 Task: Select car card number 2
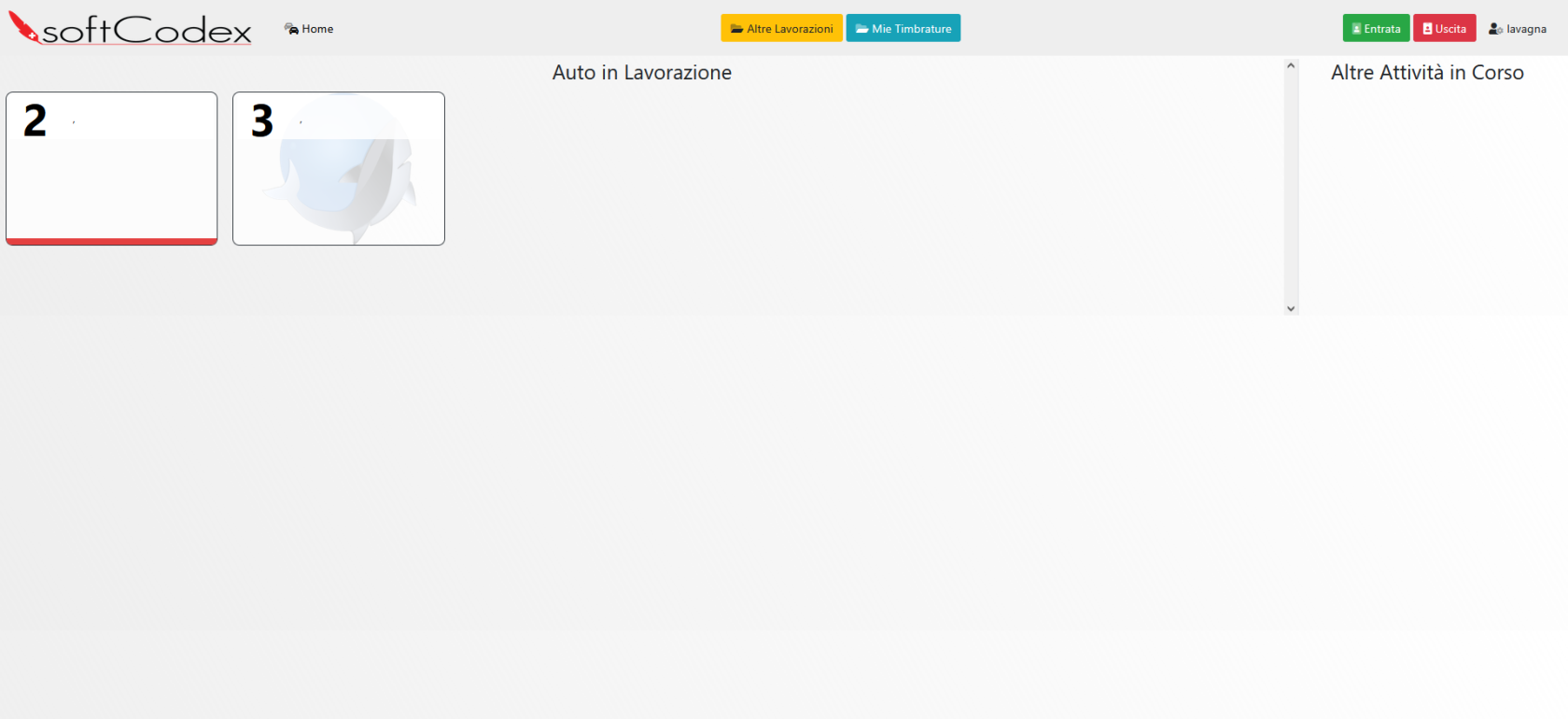point(111,168)
